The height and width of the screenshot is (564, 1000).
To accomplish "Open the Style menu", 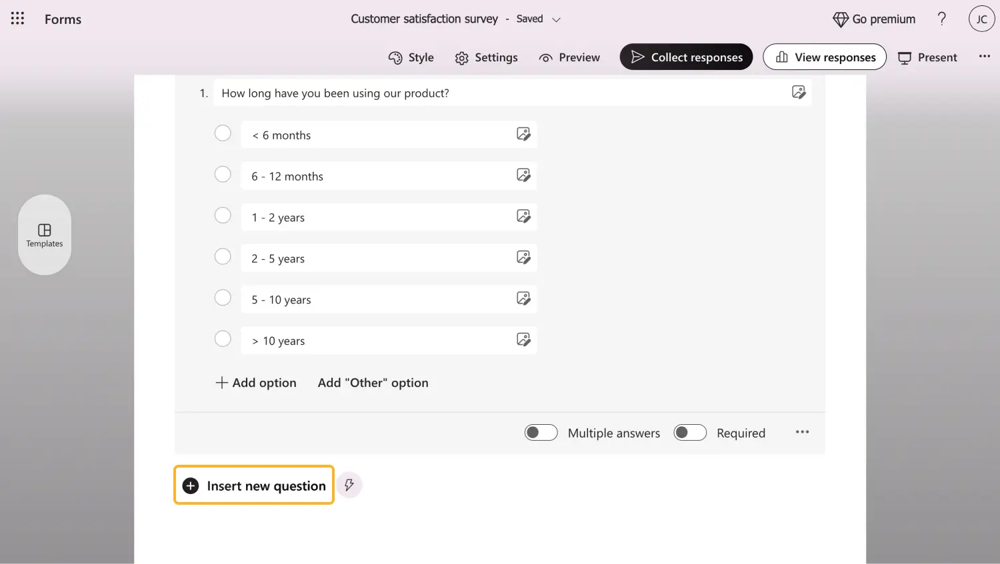I will point(411,57).
